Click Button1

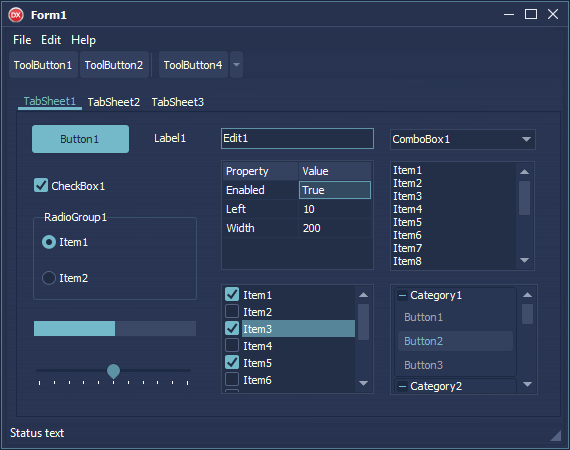click(x=80, y=139)
